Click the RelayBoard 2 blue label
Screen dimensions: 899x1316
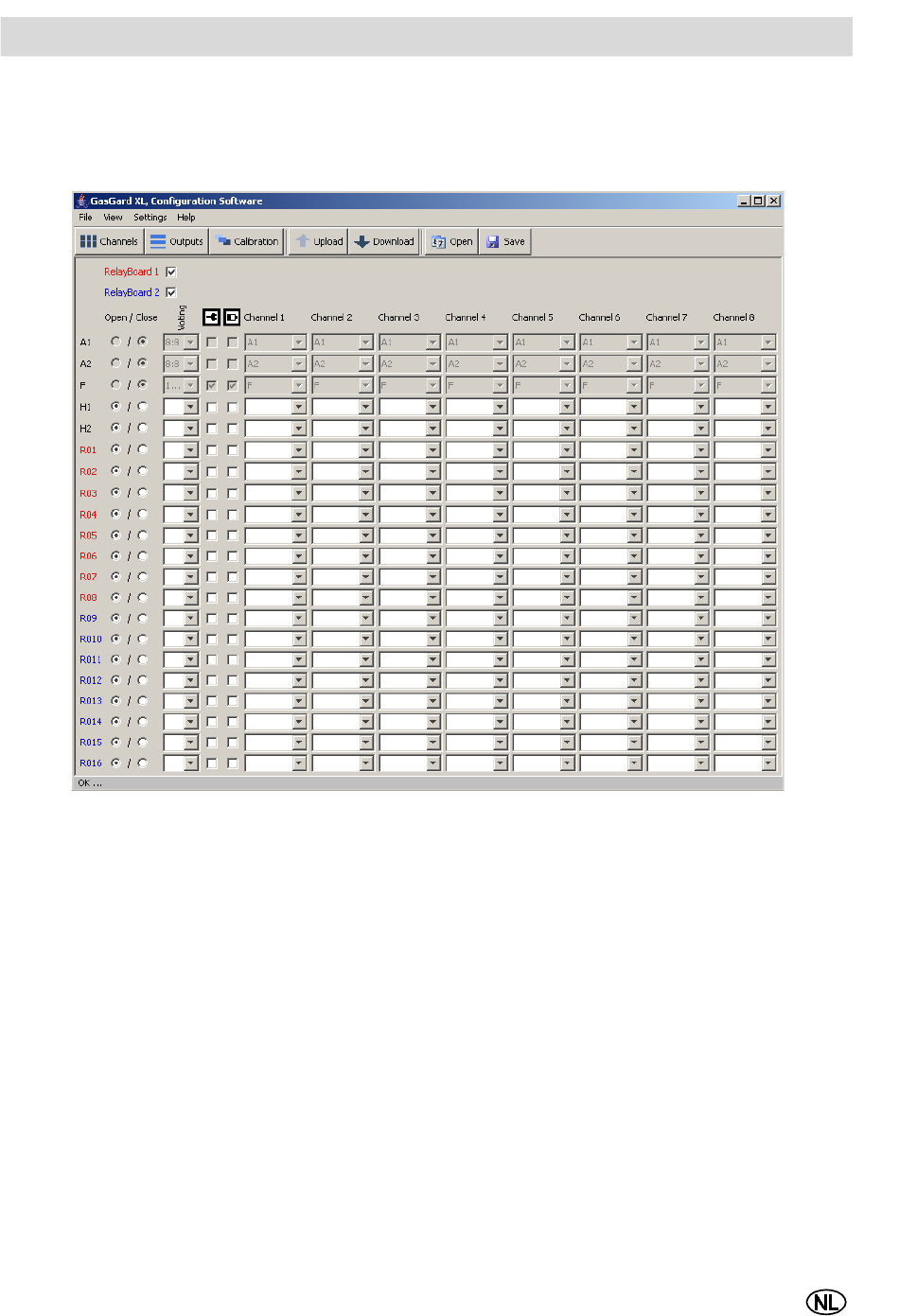pos(132,292)
